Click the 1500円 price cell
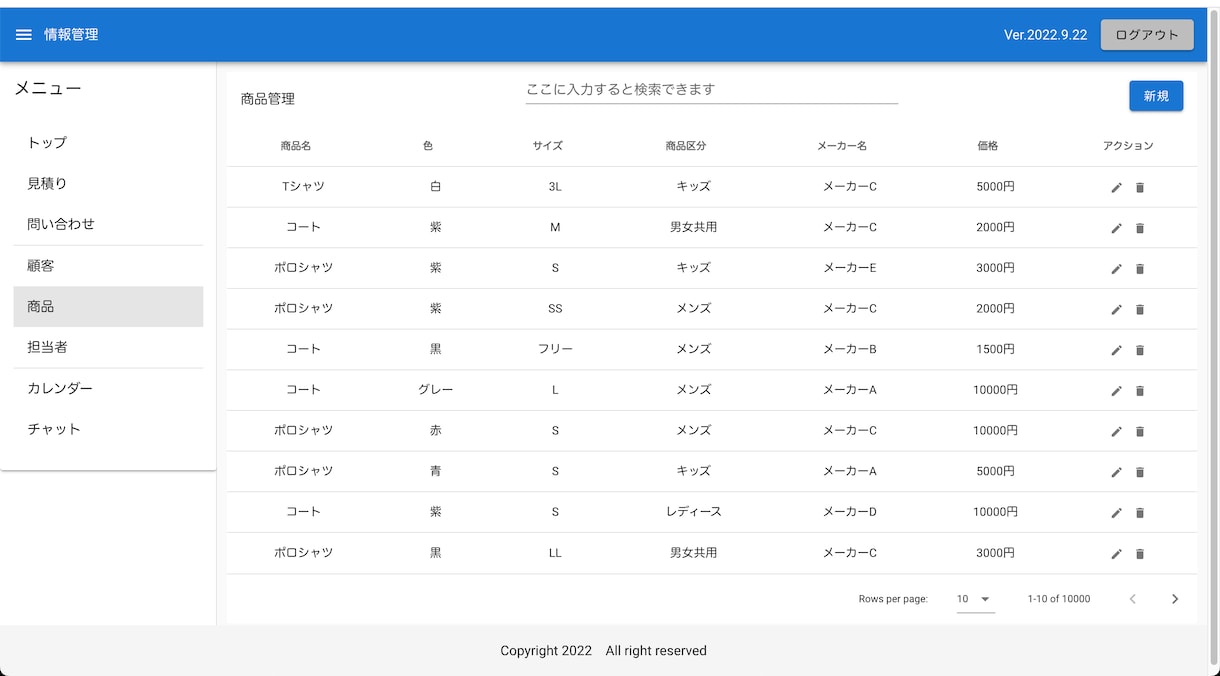 [996, 350]
